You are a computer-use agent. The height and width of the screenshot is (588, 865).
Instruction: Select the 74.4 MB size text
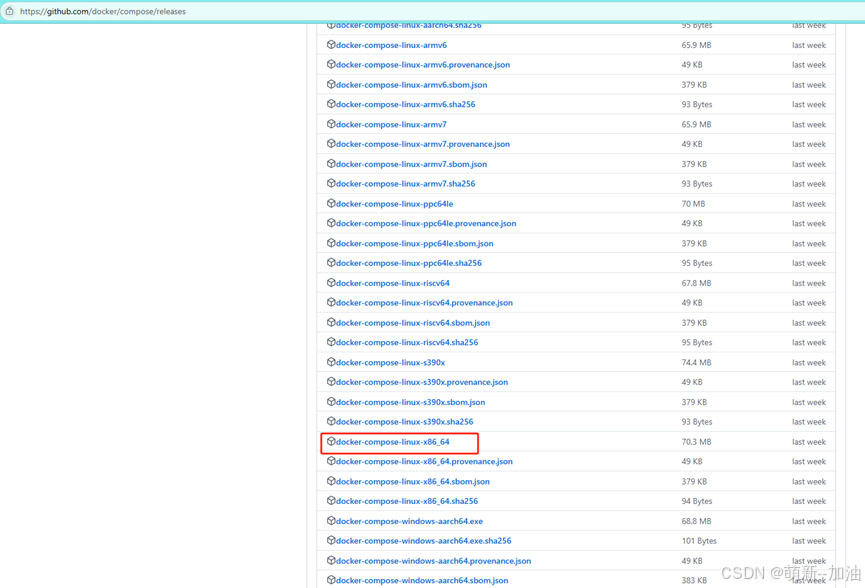click(x=696, y=363)
